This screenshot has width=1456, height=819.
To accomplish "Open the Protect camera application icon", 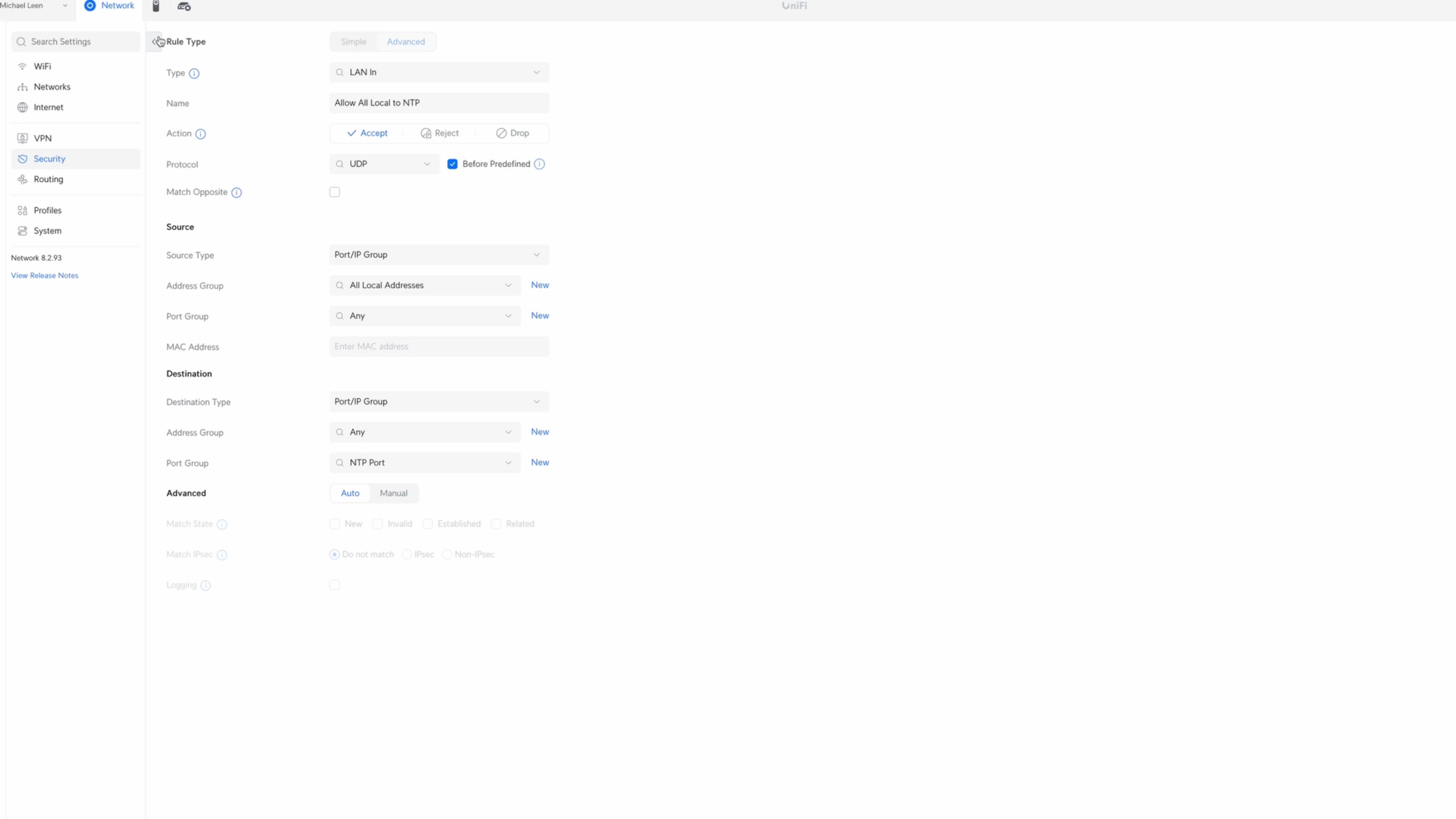I will pos(156,6).
